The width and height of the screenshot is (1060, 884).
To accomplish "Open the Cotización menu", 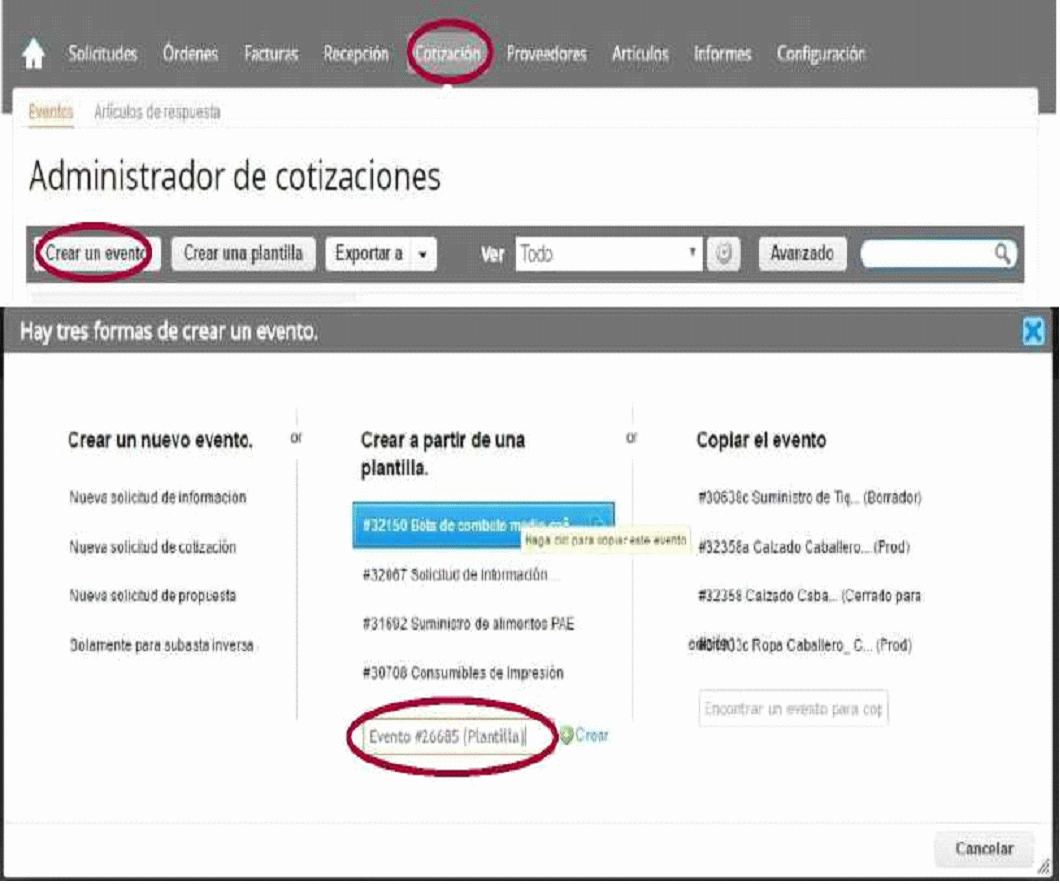I will (448, 55).
